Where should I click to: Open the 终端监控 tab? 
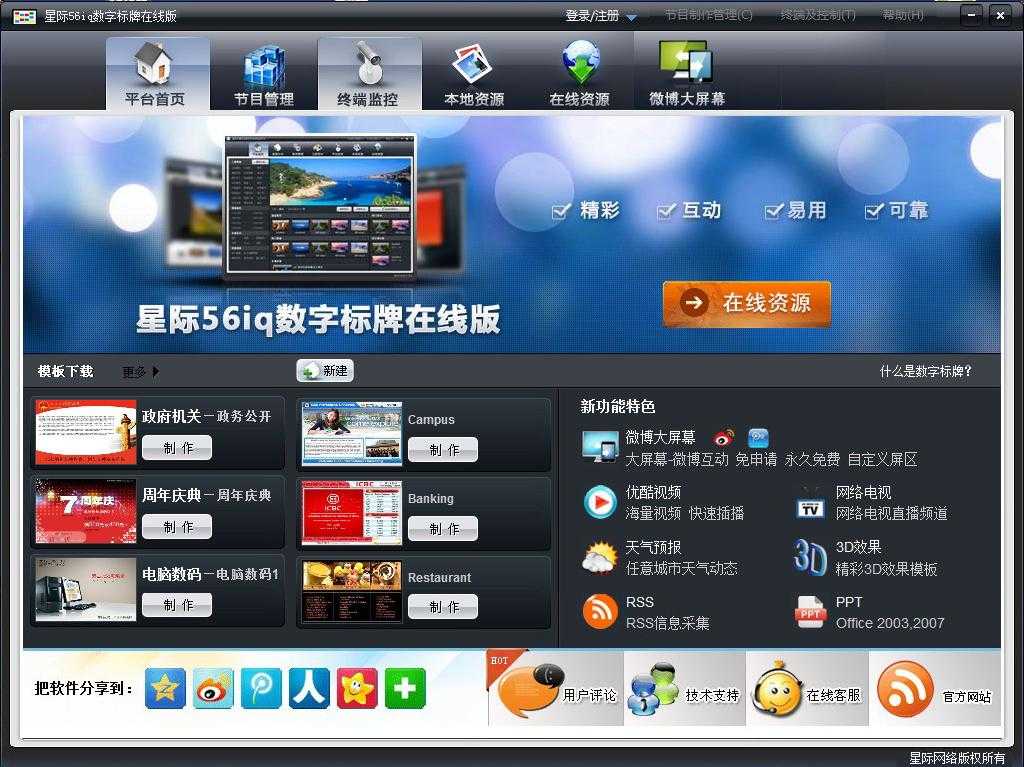click(x=369, y=73)
